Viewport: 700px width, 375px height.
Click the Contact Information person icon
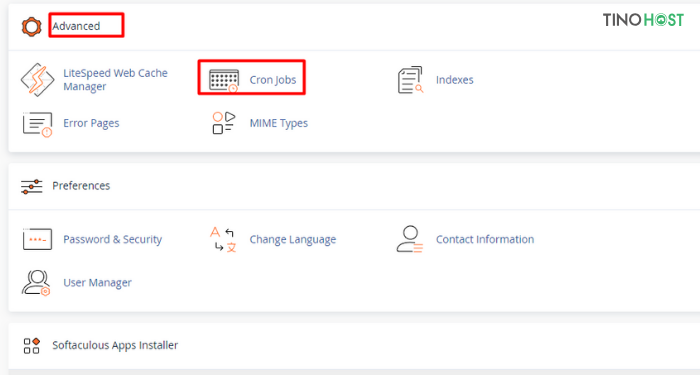point(410,239)
